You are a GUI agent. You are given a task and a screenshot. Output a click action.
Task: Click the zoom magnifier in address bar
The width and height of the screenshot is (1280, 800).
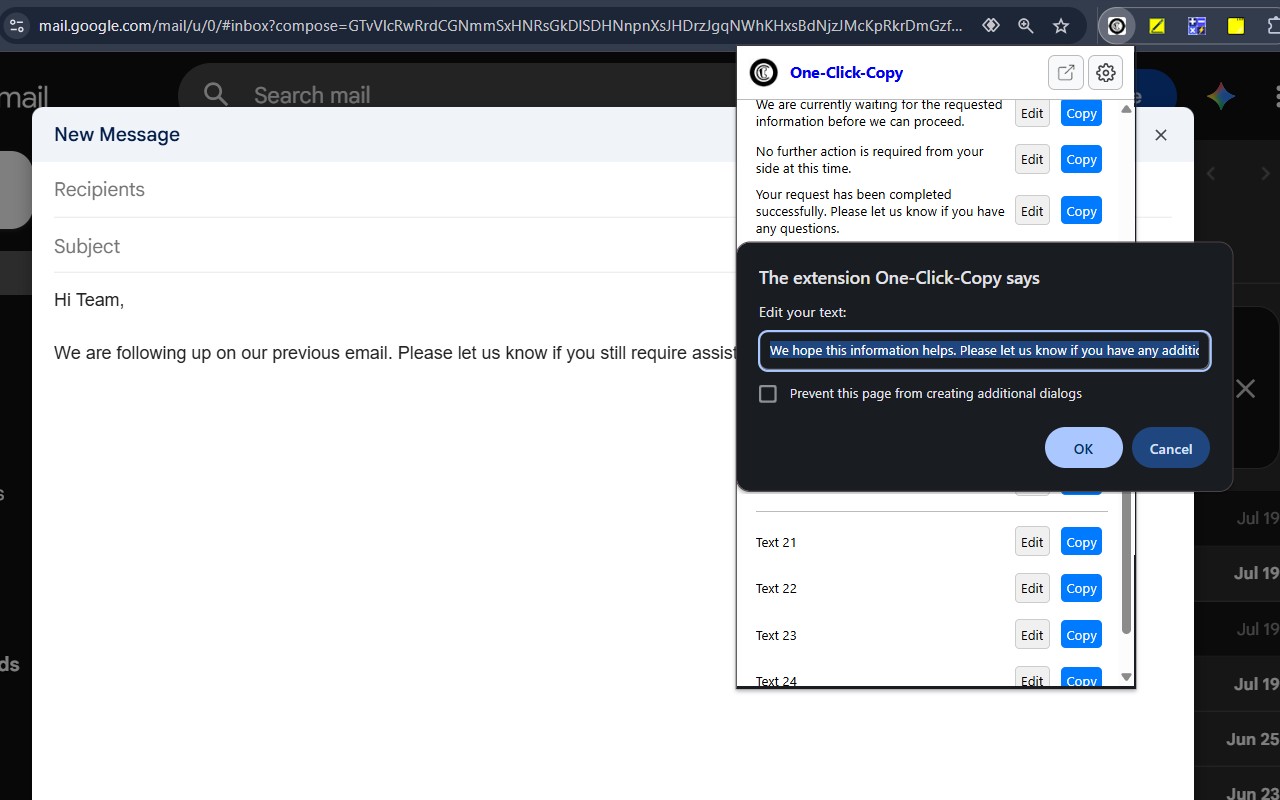[1026, 26]
